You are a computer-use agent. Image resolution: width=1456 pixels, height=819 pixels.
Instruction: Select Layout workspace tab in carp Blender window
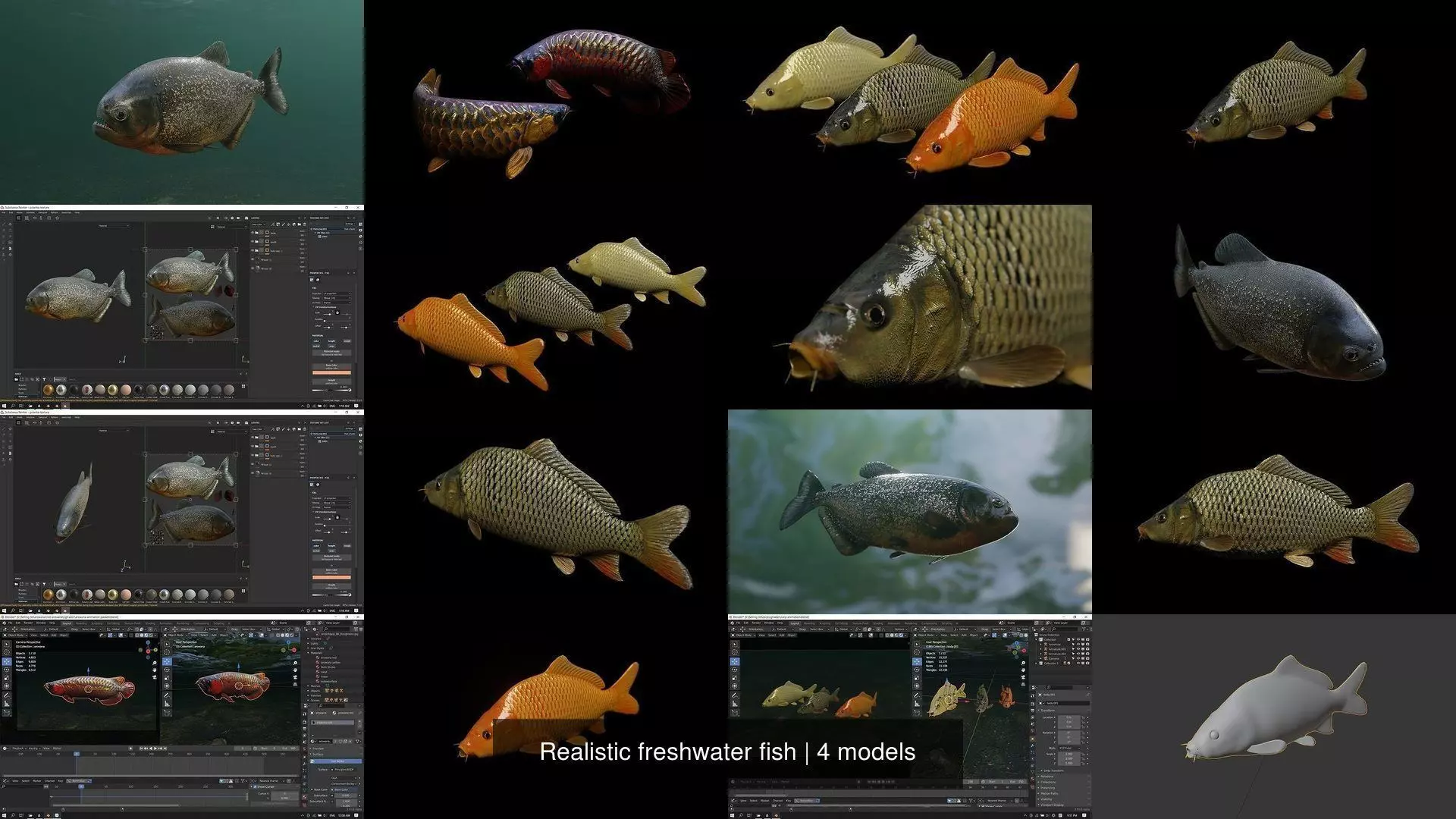tap(795, 623)
